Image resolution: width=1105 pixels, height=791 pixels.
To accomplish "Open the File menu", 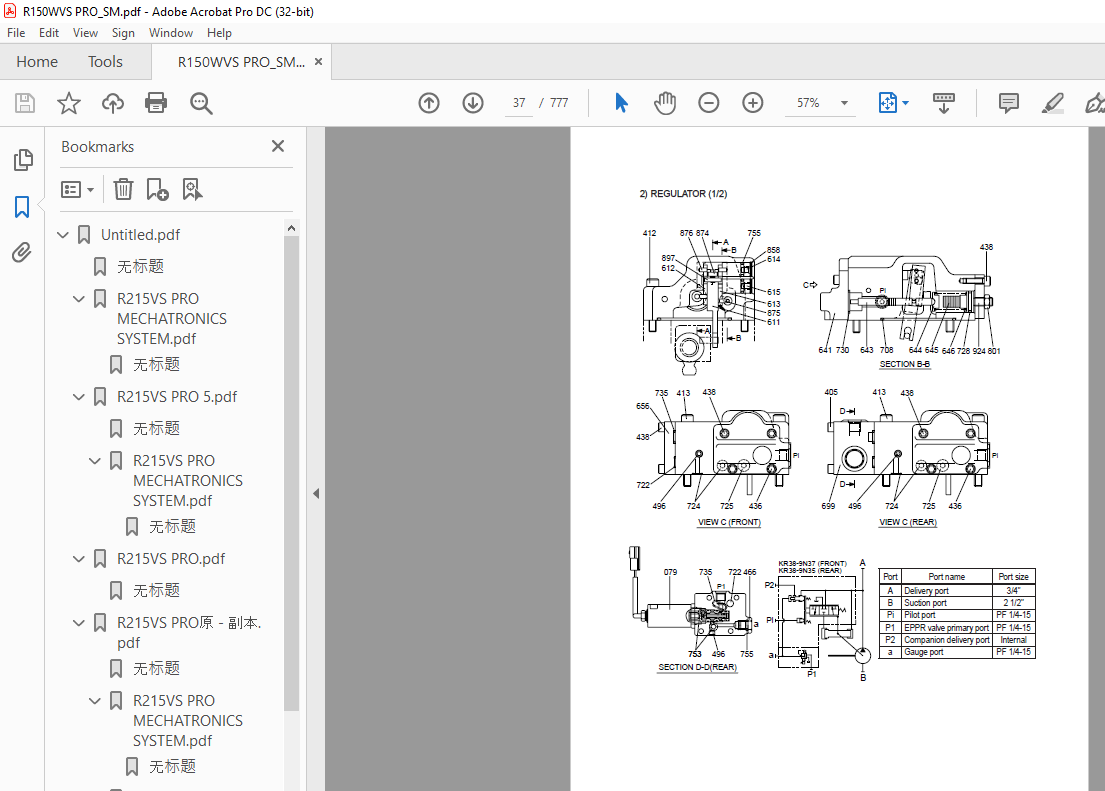I will coord(16,33).
